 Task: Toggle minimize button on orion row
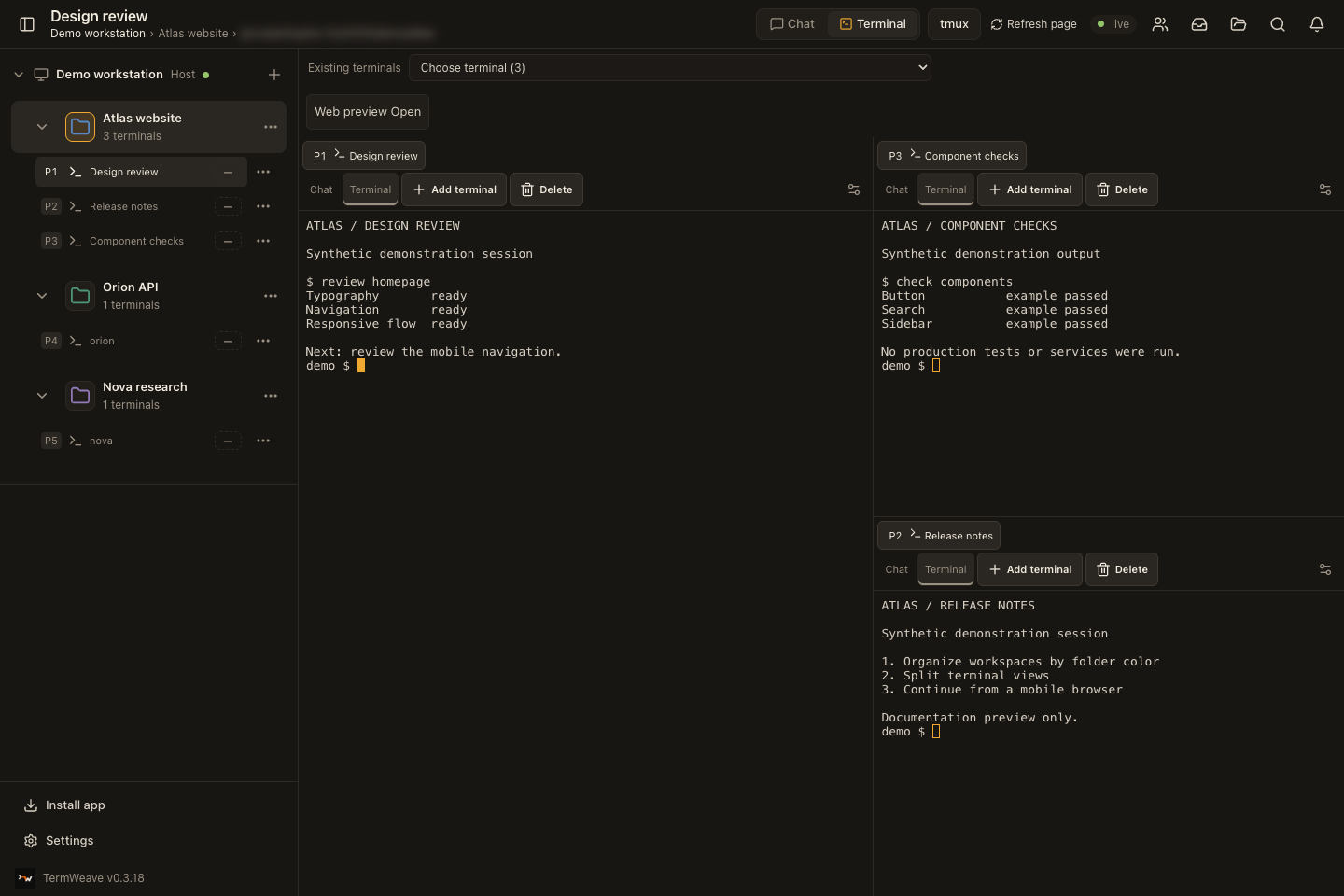[228, 341]
